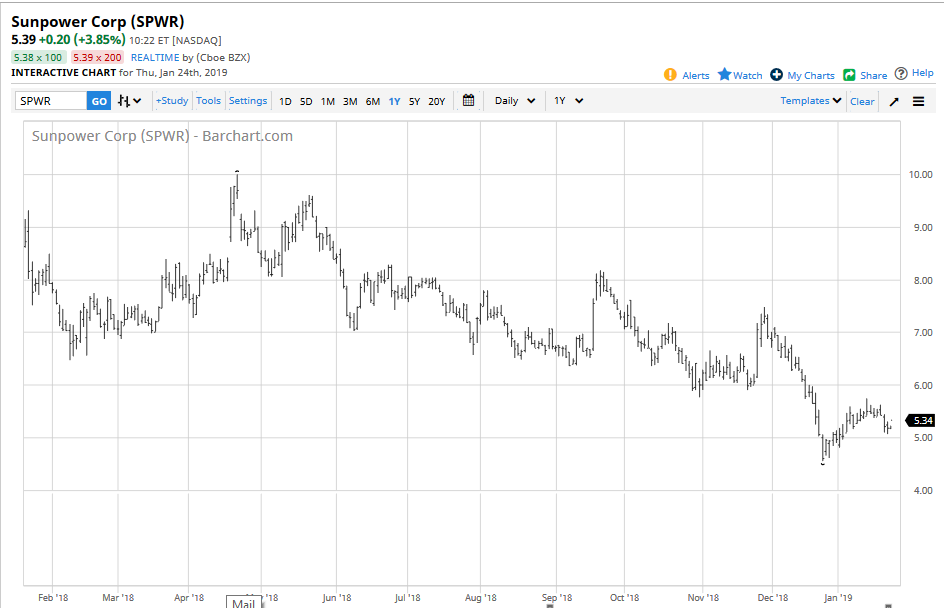Click the Watch link text
944x608 pixels.
click(748, 75)
